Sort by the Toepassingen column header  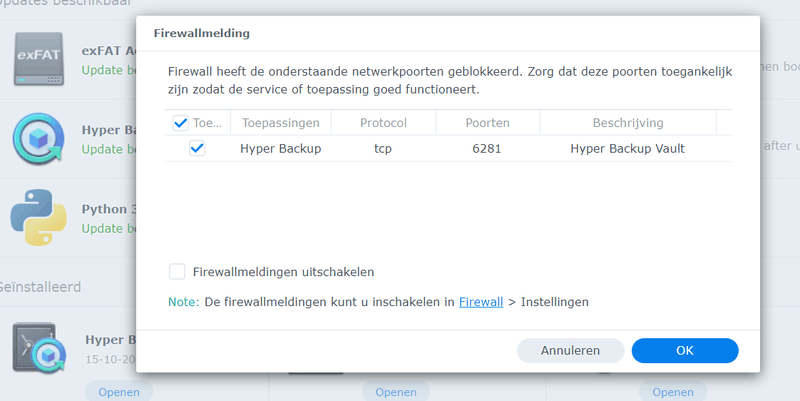tap(281, 123)
